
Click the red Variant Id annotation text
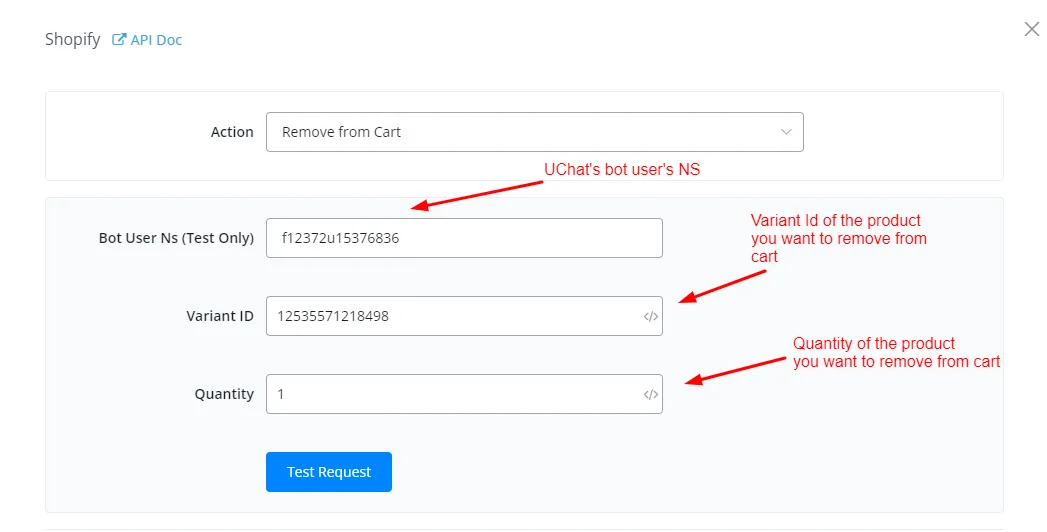[839, 238]
